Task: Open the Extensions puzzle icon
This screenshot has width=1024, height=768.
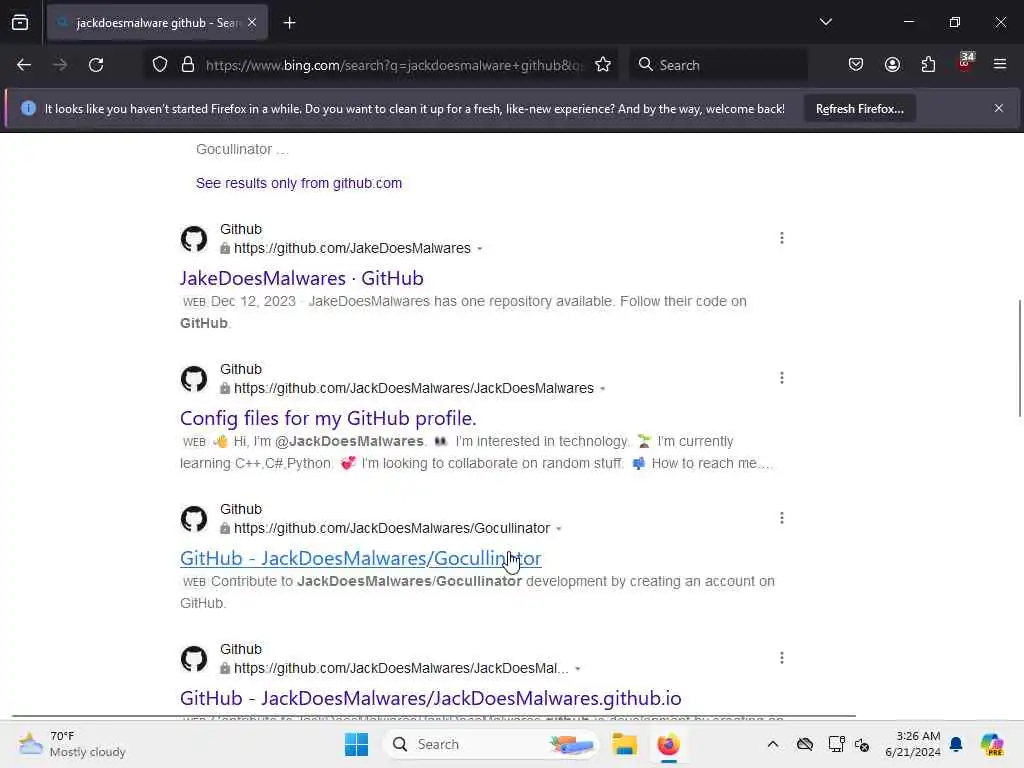Action: [928, 65]
